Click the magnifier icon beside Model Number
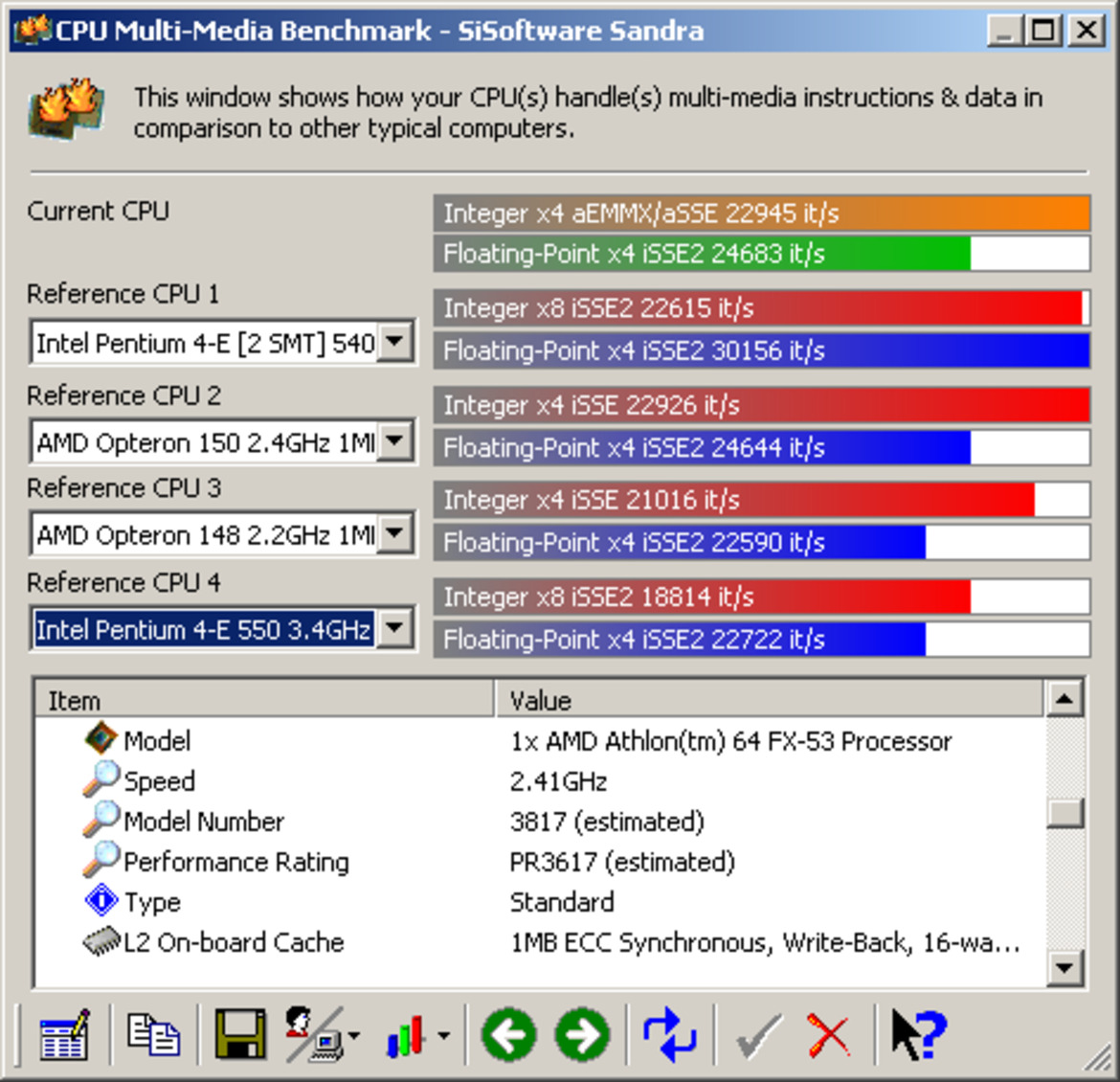This screenshot has width=1120, height=1082. click(x=101, y=819)
